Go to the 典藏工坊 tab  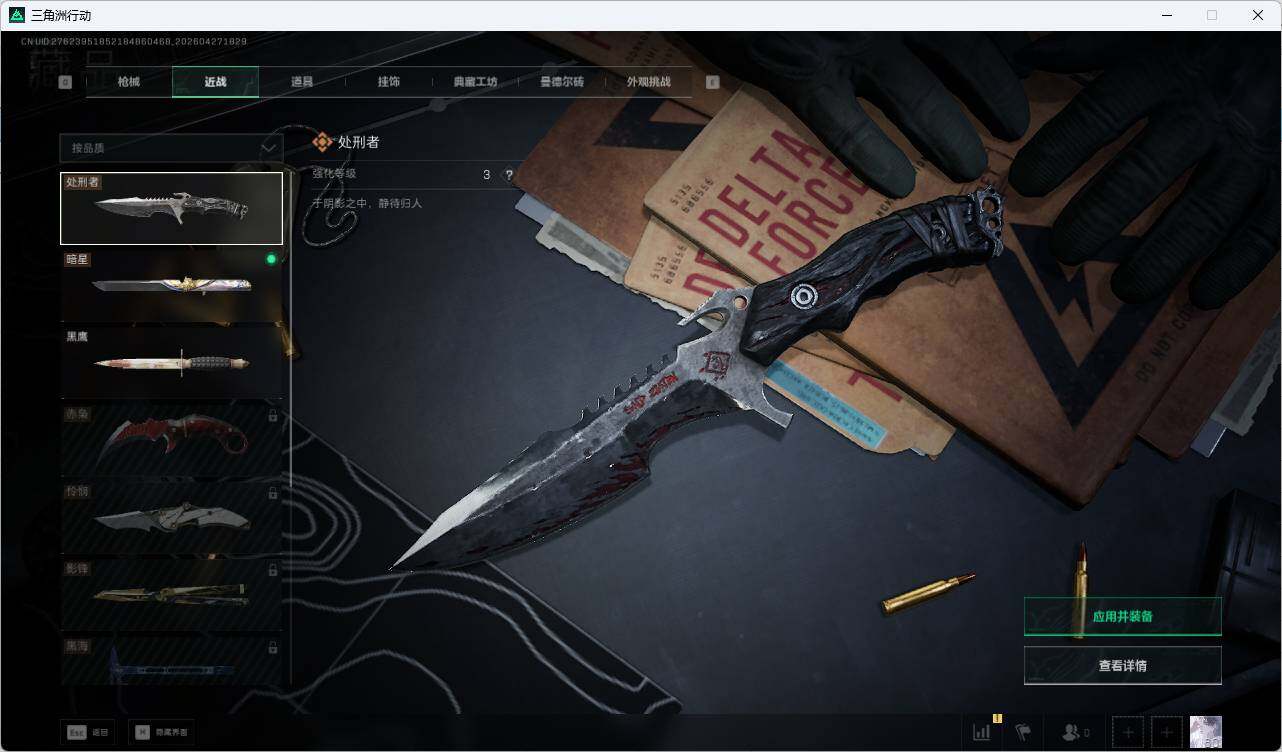click(x=475, y=82)
